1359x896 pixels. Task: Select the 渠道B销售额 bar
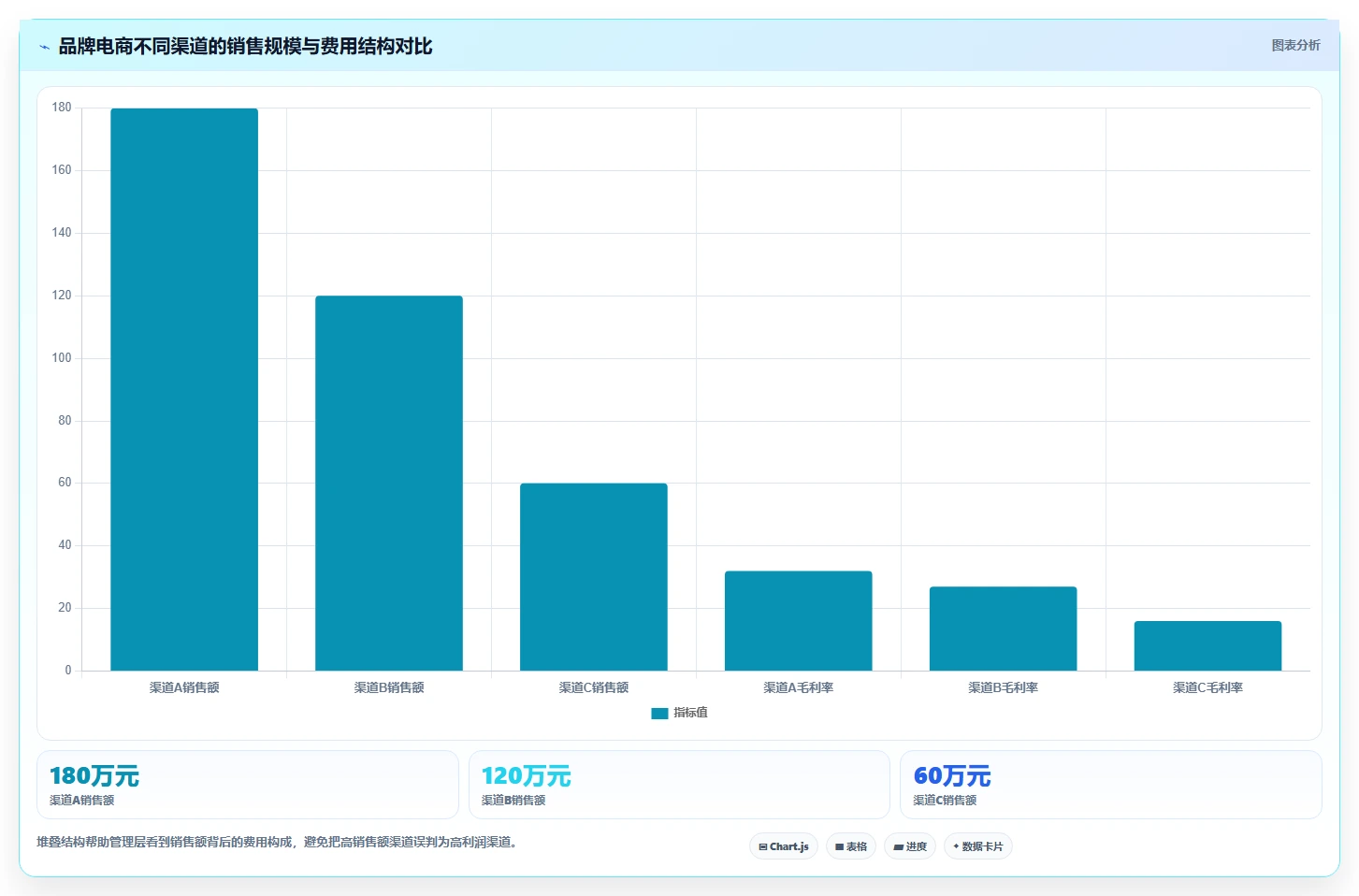[389, 483]
